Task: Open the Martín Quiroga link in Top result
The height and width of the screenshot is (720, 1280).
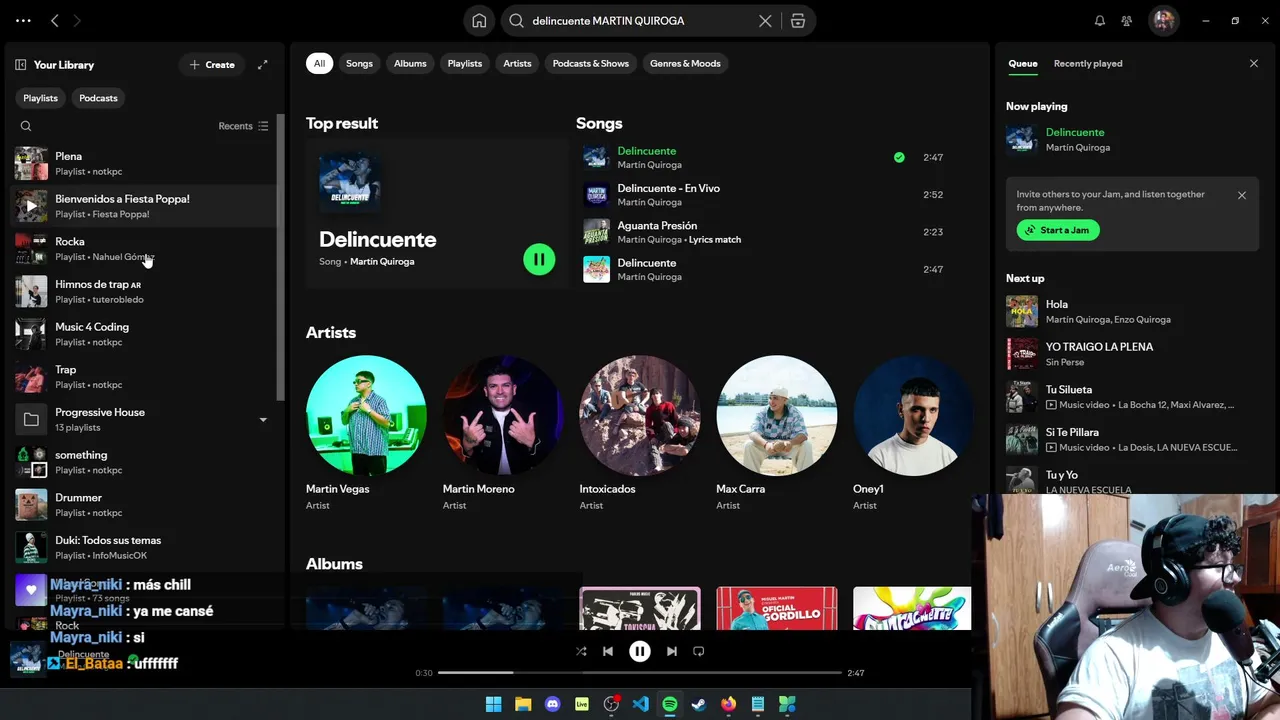Action: 382,261
